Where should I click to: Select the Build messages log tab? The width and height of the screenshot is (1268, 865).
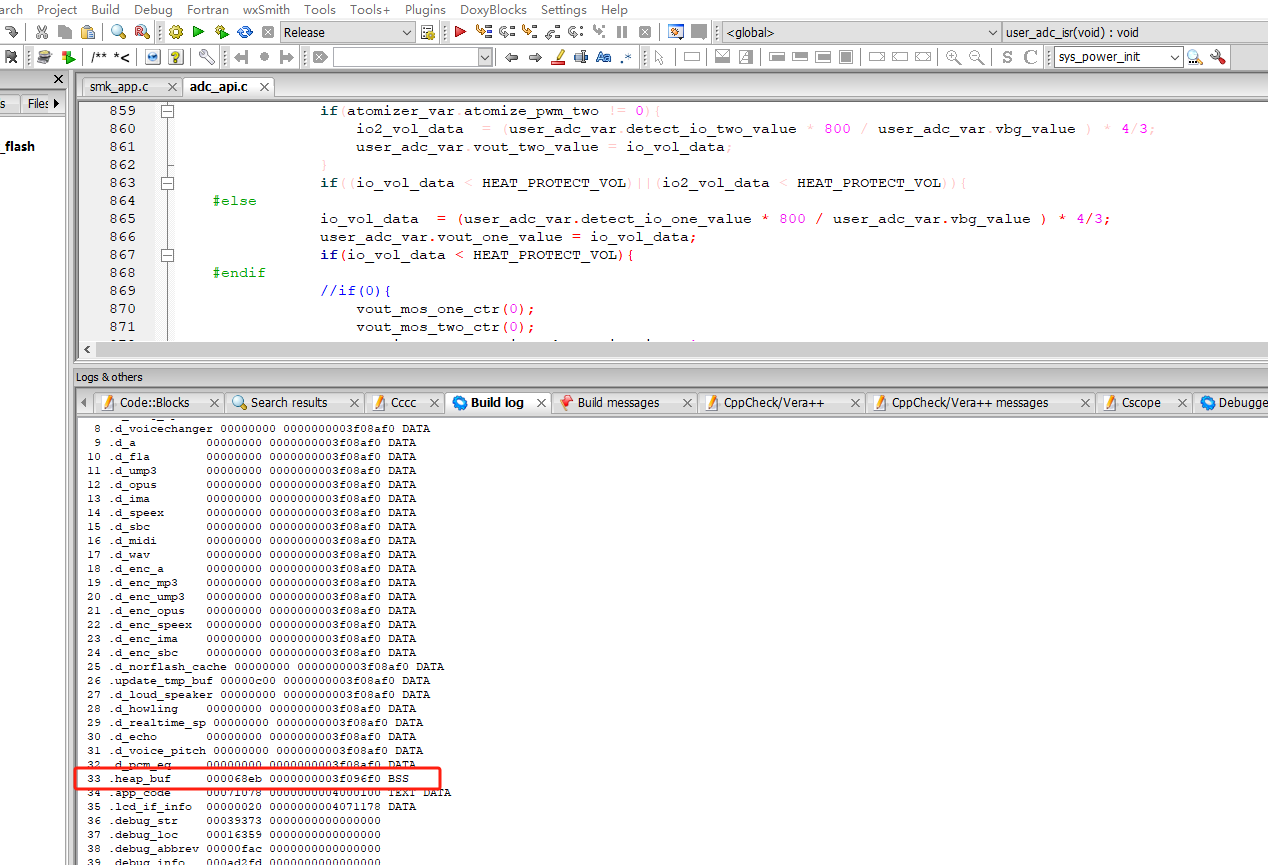click(618, 403)
